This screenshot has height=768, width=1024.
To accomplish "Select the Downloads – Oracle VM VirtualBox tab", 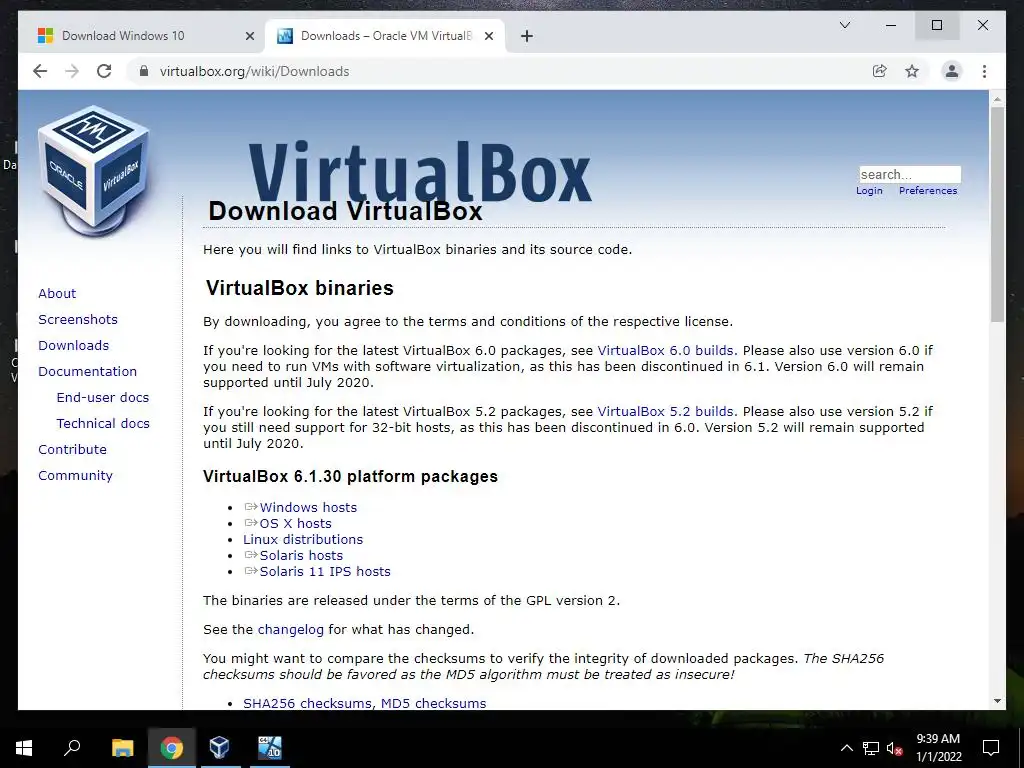I will point(385,36).
